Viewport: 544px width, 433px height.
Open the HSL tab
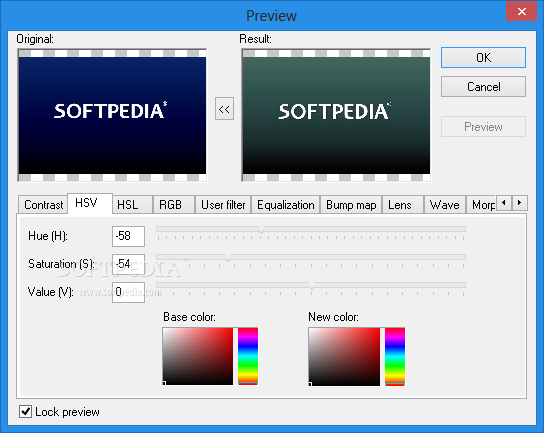click(132, 205)
